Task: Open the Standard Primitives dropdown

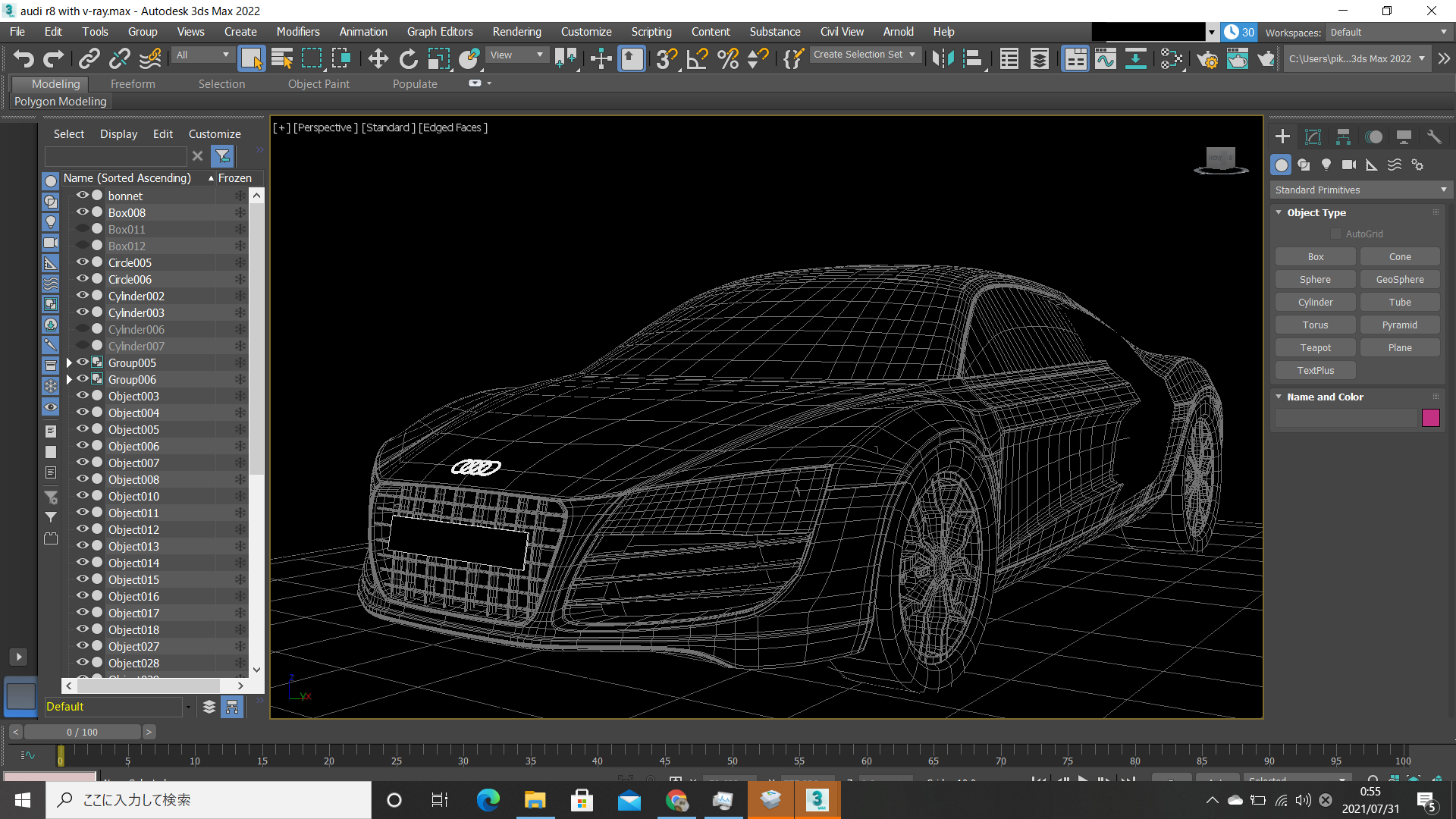Action: coord(1361,190)
